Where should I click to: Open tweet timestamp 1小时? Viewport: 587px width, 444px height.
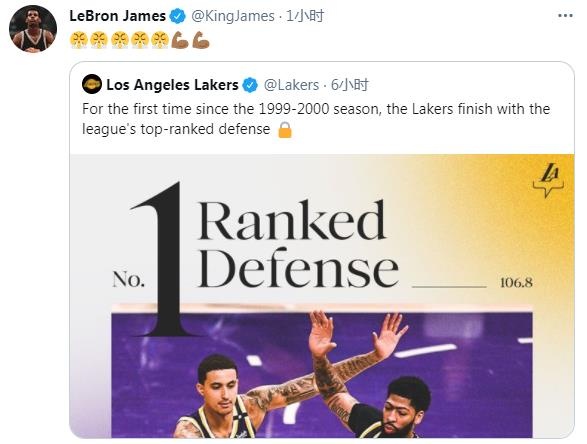tap(305, 16)
